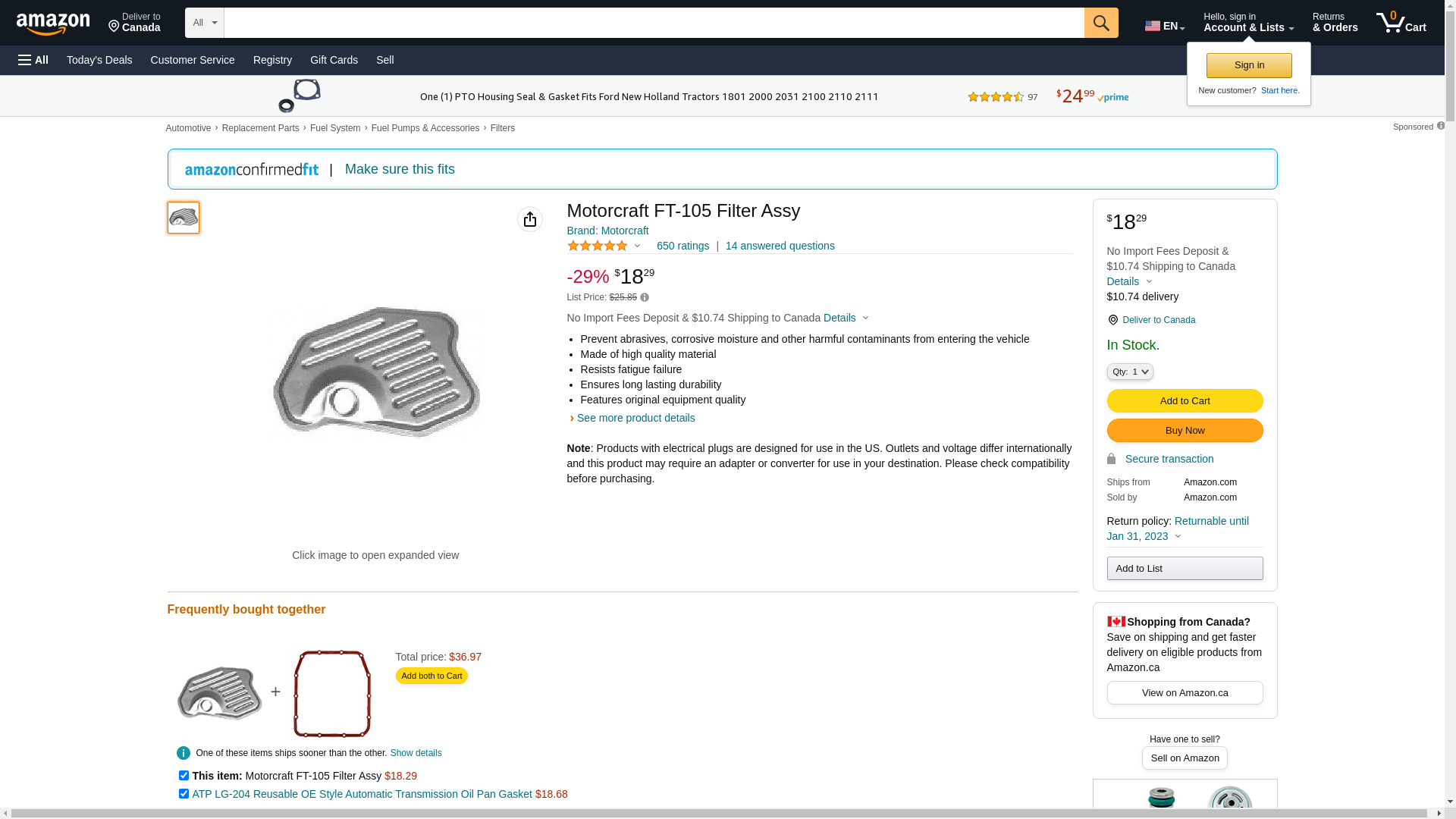Open Today's Deals in navigation bar
This screenshot has width=1456, height=819.
tap(99, 60)
